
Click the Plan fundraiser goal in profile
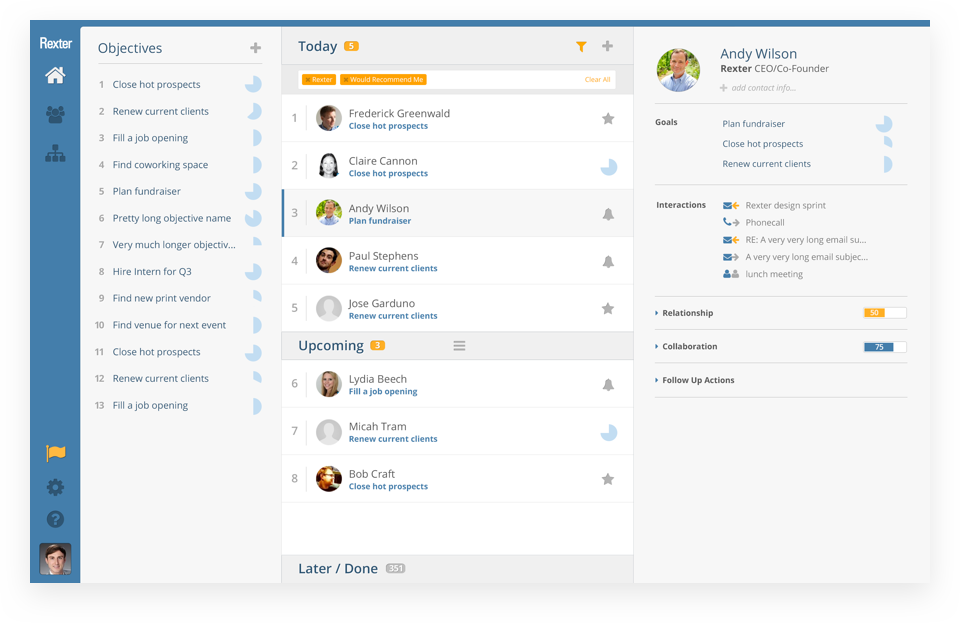pos(753,124)
